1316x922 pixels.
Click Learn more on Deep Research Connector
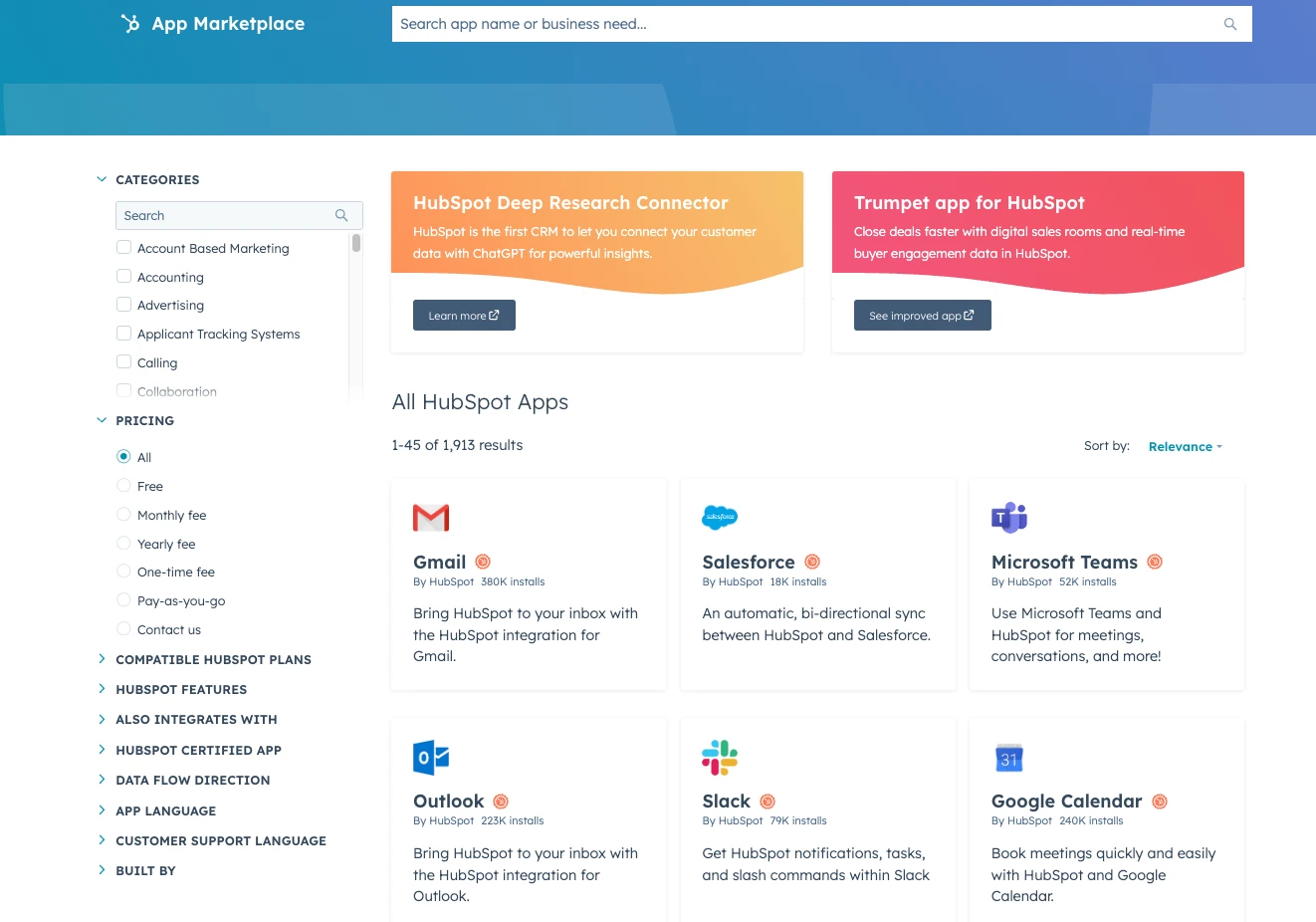click(464, 315)
